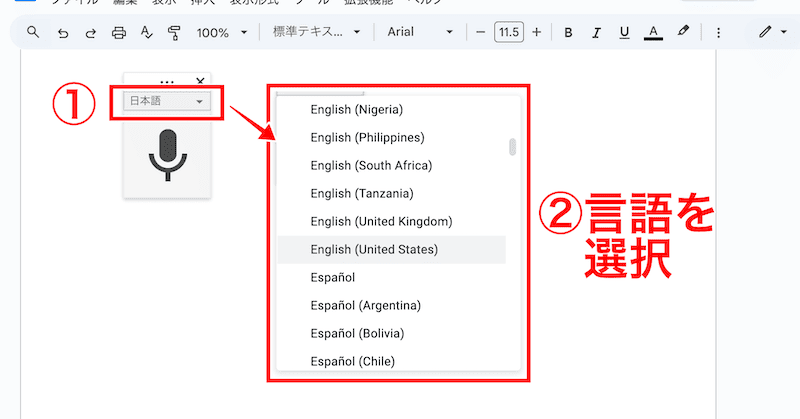Open the 日本語 language dropdown
Viewport: 800px width, 419px height.
pyautogui.click(x=166, y=101)
